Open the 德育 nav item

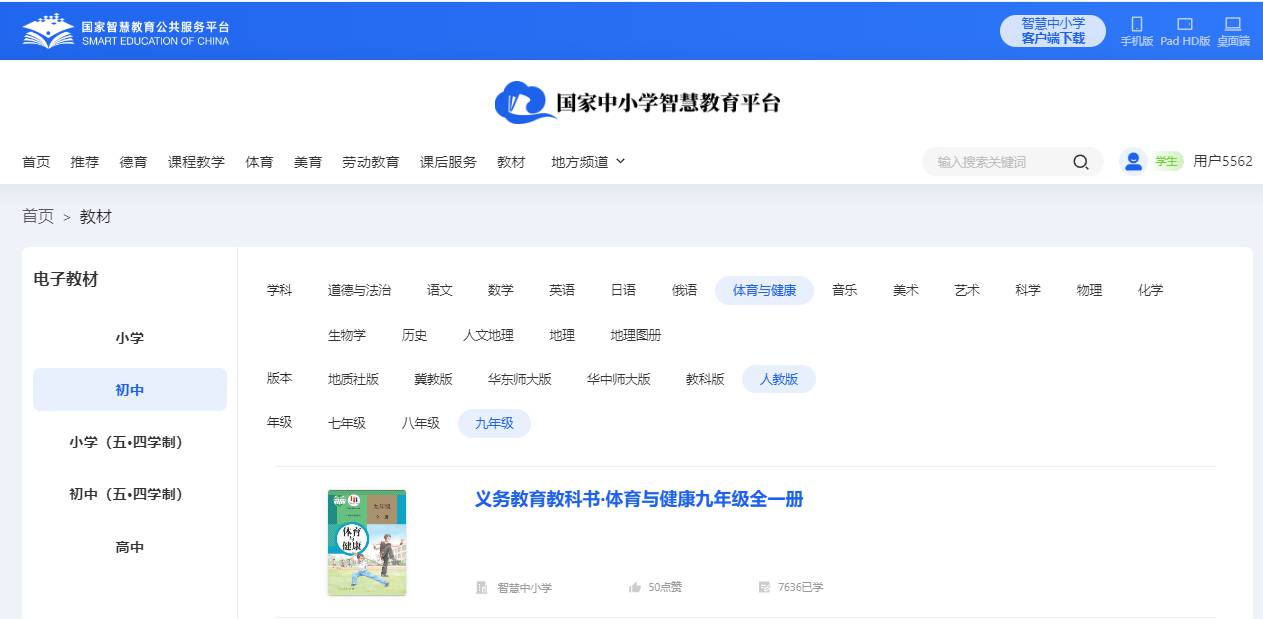[x=134, y=162]
